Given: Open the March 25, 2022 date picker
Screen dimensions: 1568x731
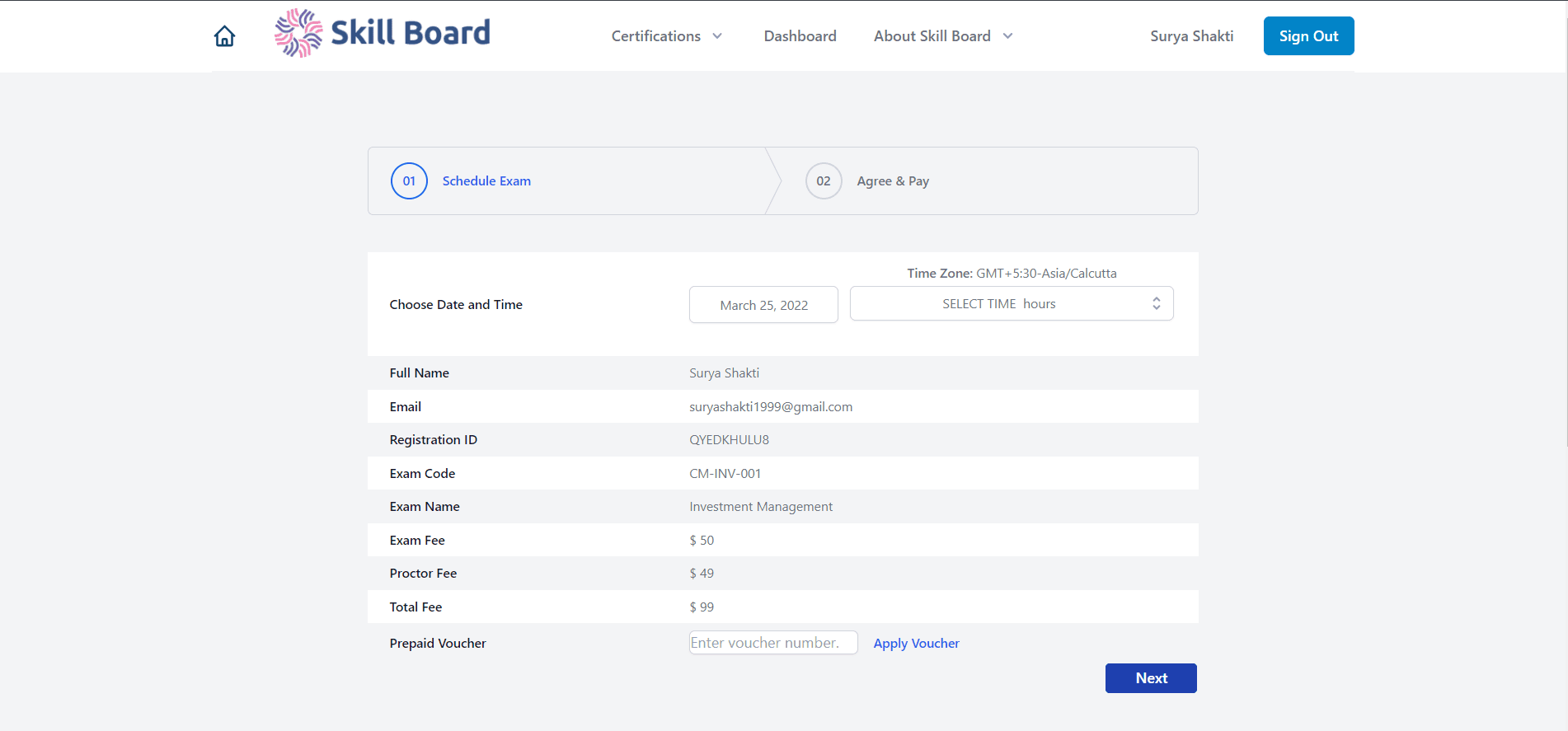Looking at the screenshot, I should 763,305.
